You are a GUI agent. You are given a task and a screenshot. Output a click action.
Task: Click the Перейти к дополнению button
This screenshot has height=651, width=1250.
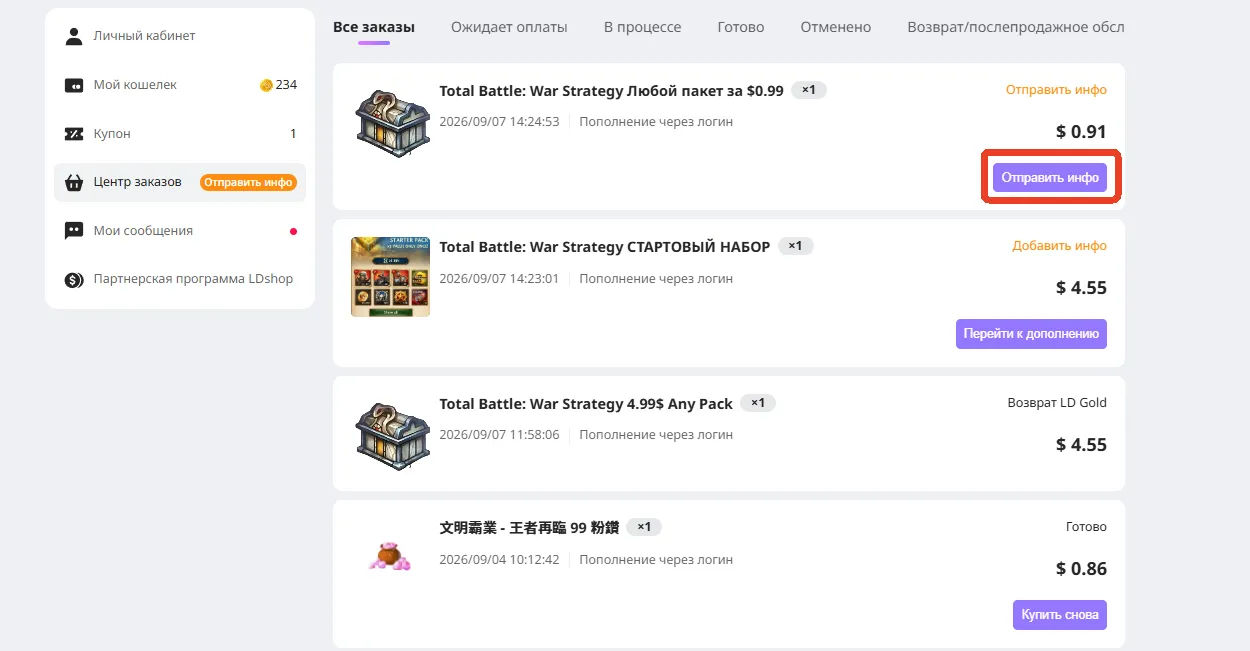coord(1031,334)
